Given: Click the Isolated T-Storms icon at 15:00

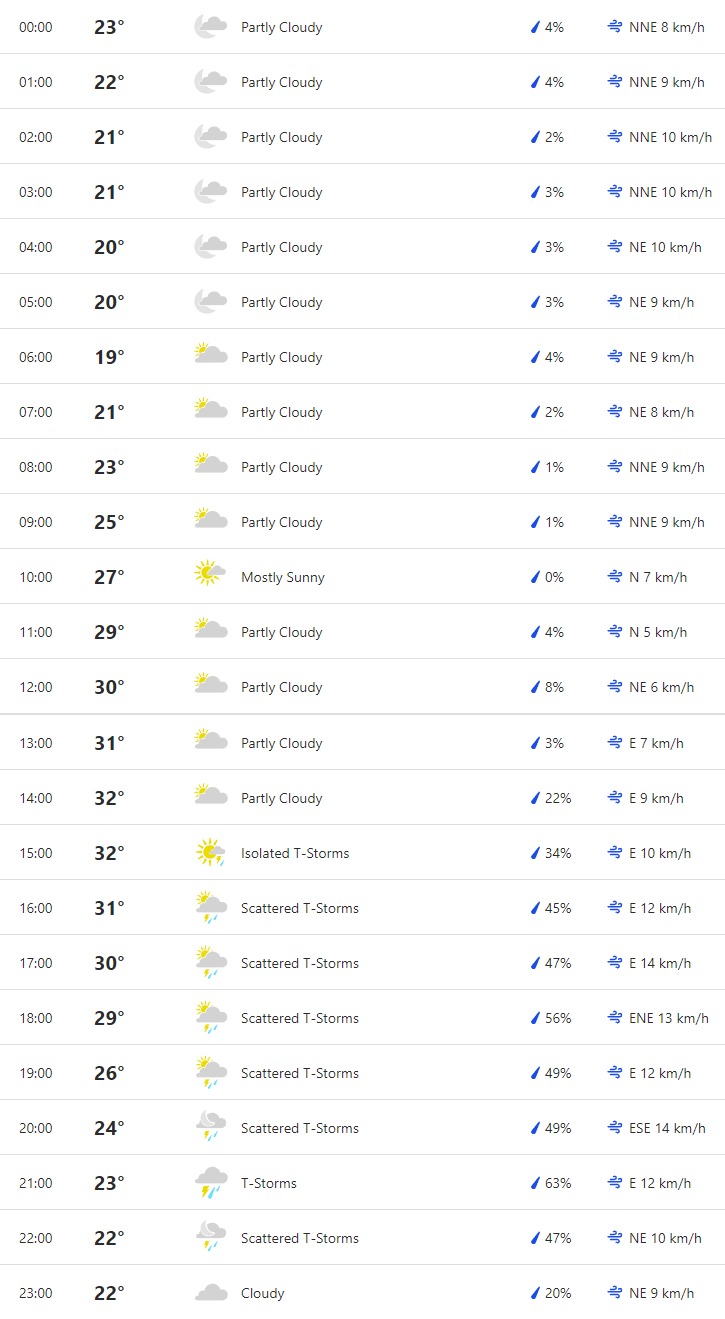Looking at the screenshot, I should (x=210, y=853).
